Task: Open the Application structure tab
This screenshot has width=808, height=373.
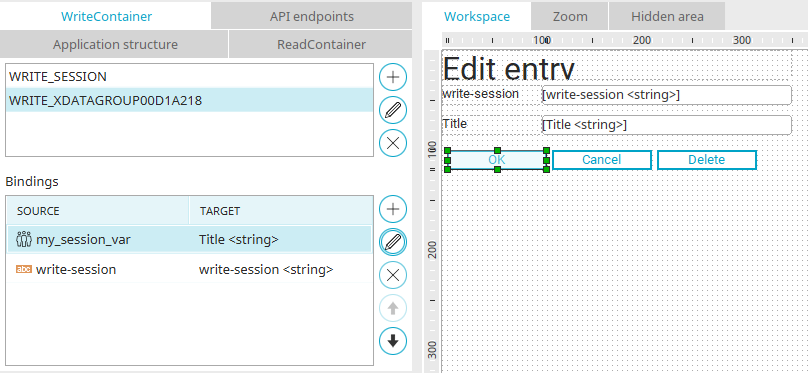Action: (115, 44)
